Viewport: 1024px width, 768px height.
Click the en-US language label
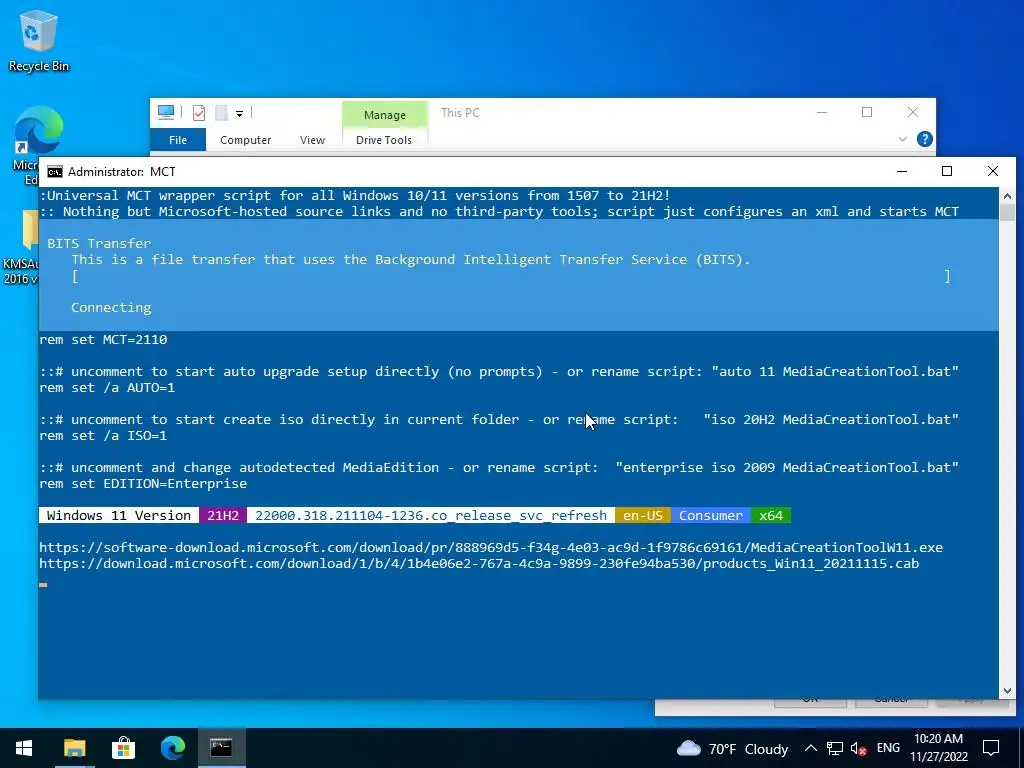(x=643, y=515)
